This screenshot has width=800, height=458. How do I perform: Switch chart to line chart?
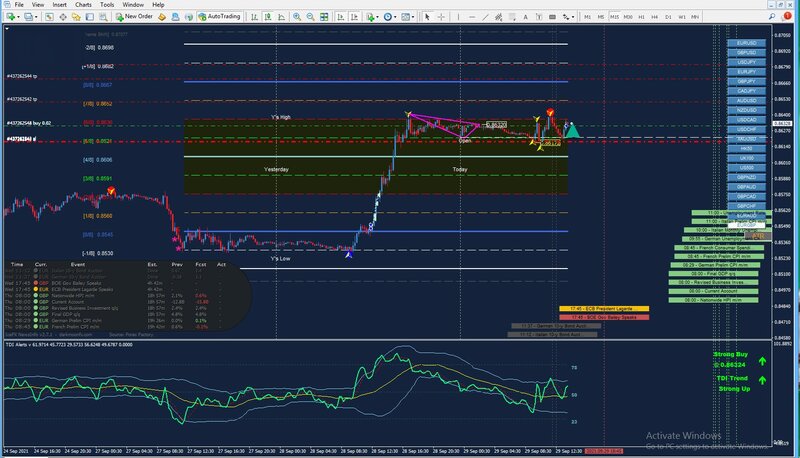tap(281, 17)
